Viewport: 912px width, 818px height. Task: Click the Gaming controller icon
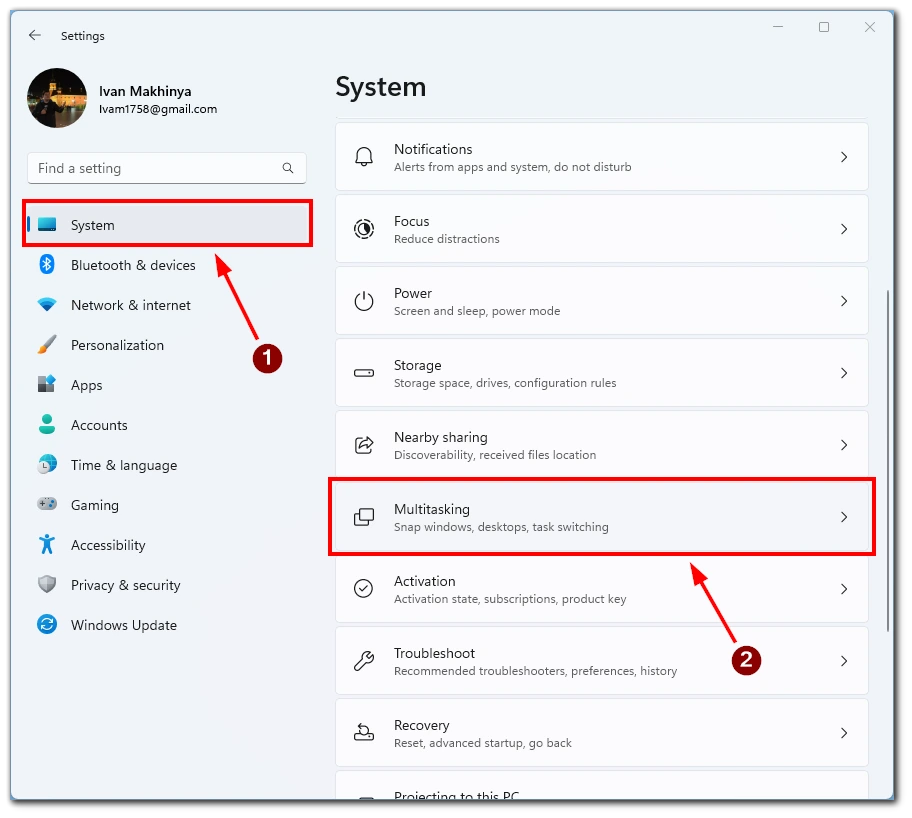tap(47, 504)
